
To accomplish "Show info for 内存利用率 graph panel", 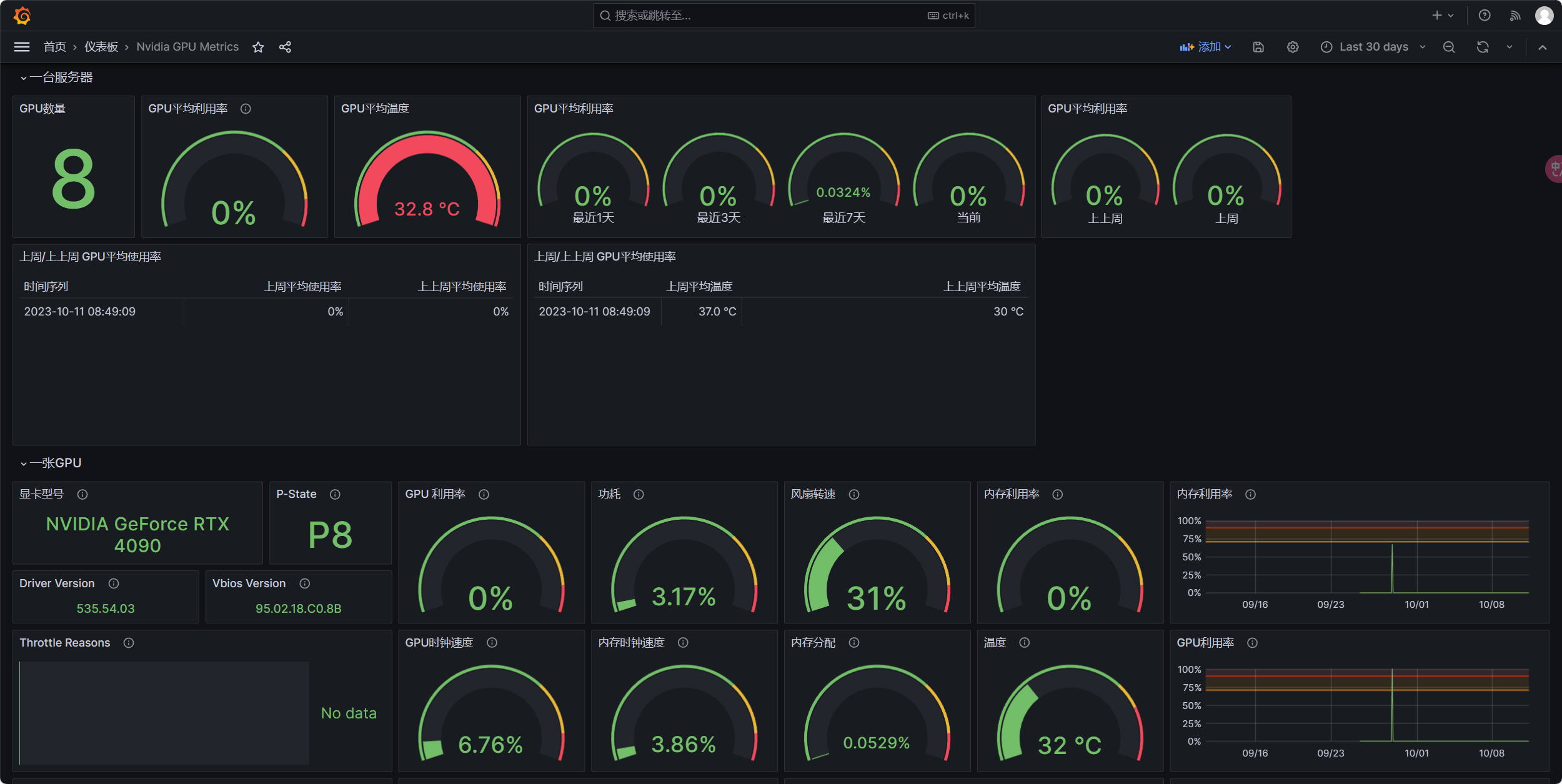I will pyautogui.click(x=1250, y=494).
